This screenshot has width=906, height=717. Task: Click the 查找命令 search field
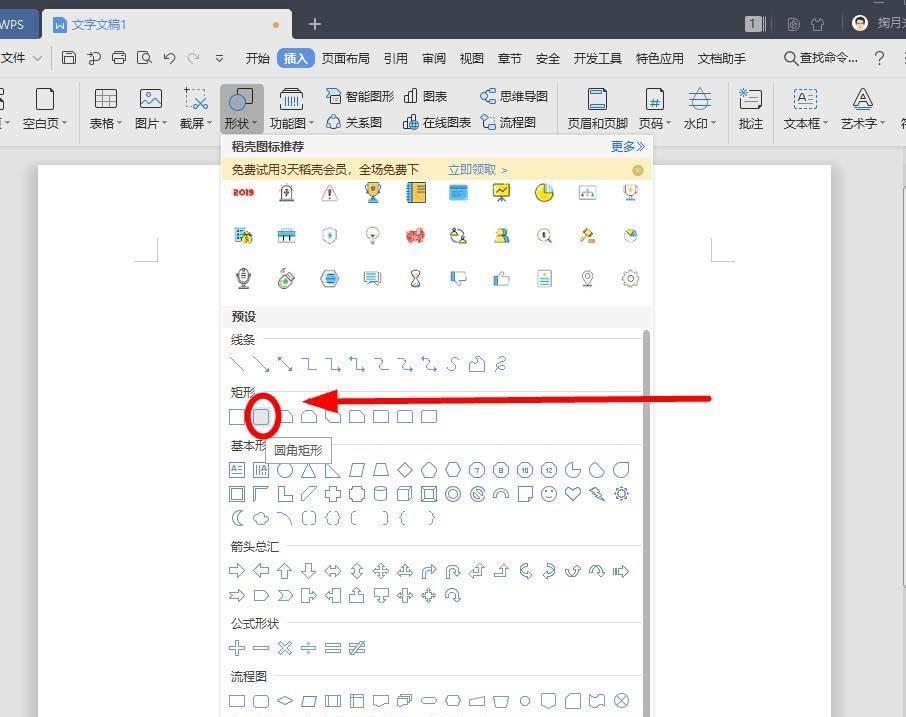pyautogui.click(x=820, y=58)
